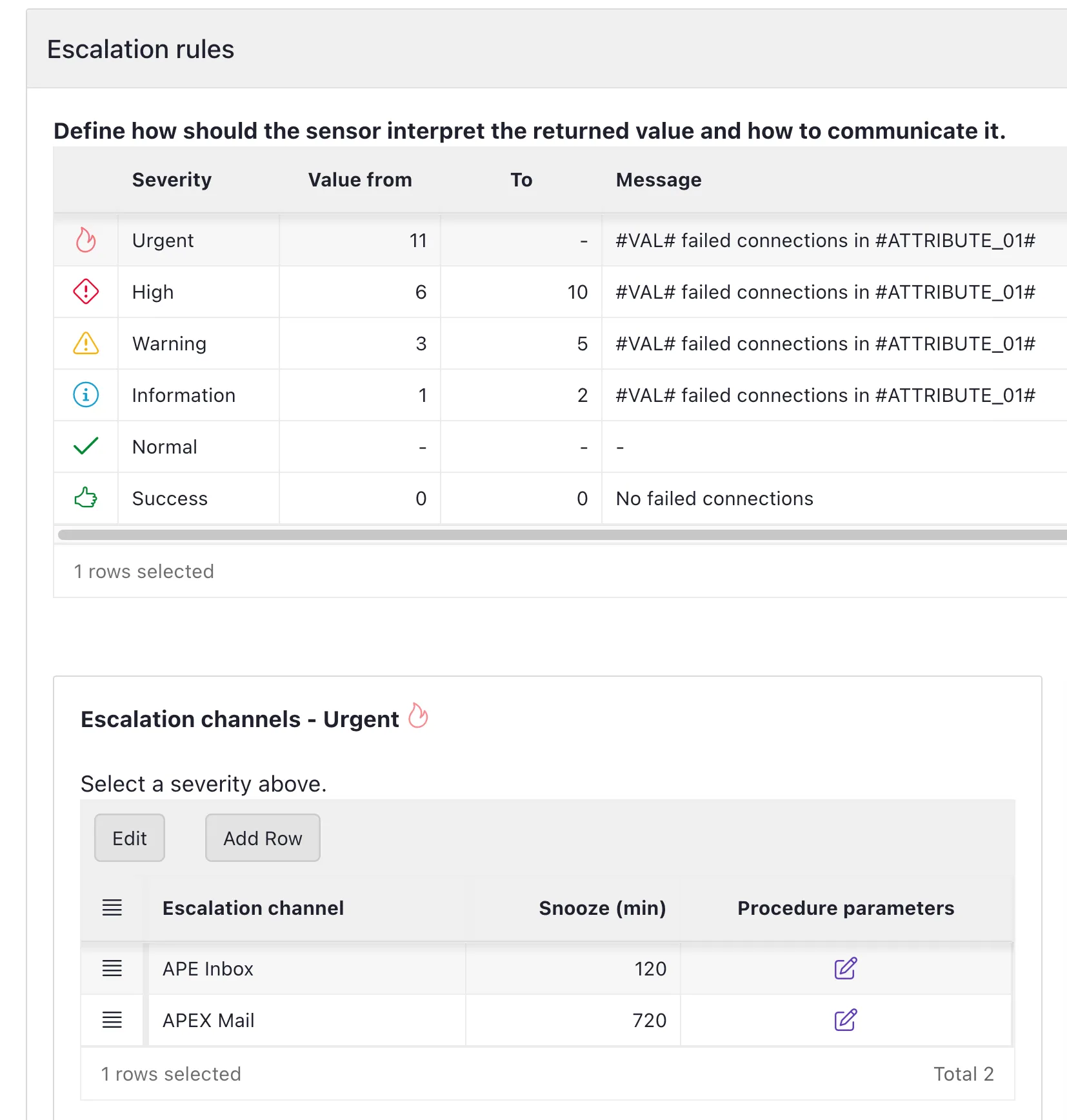The width and height of the screenshot is (1067, 1120).
Task: Click the Urgent flame severity icon
Action: (85, 240)
